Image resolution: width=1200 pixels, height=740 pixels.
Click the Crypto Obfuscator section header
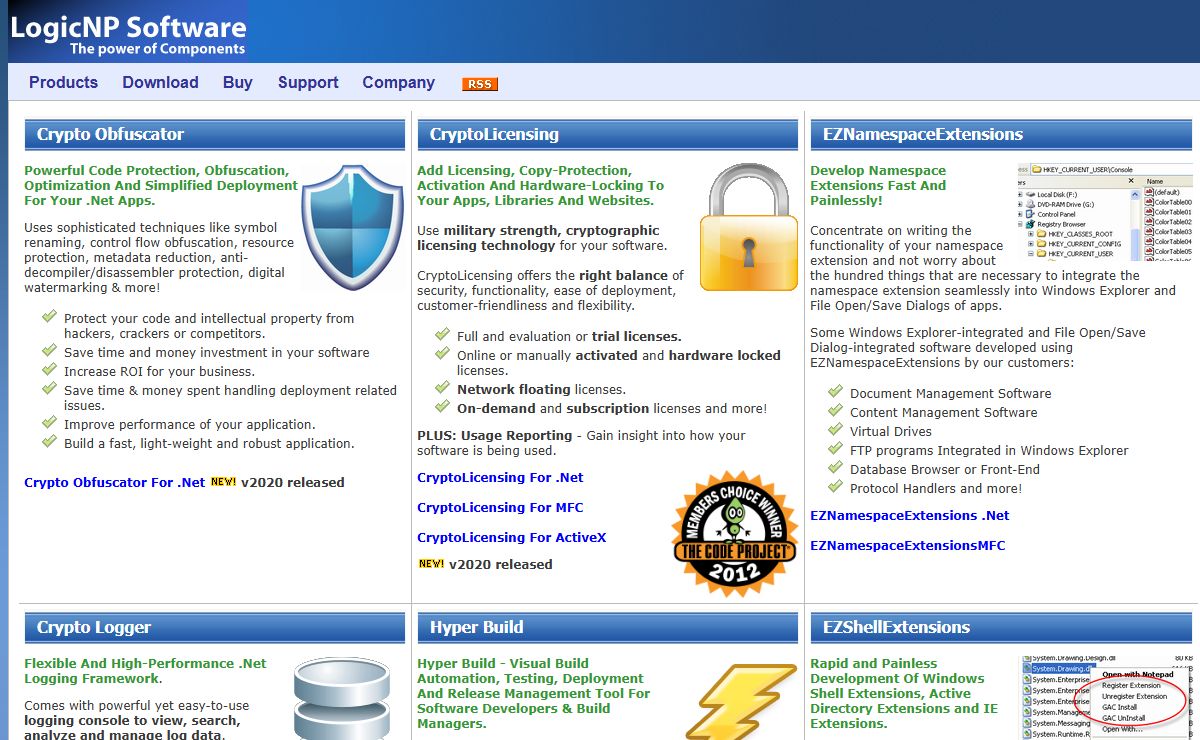point(215,134)
